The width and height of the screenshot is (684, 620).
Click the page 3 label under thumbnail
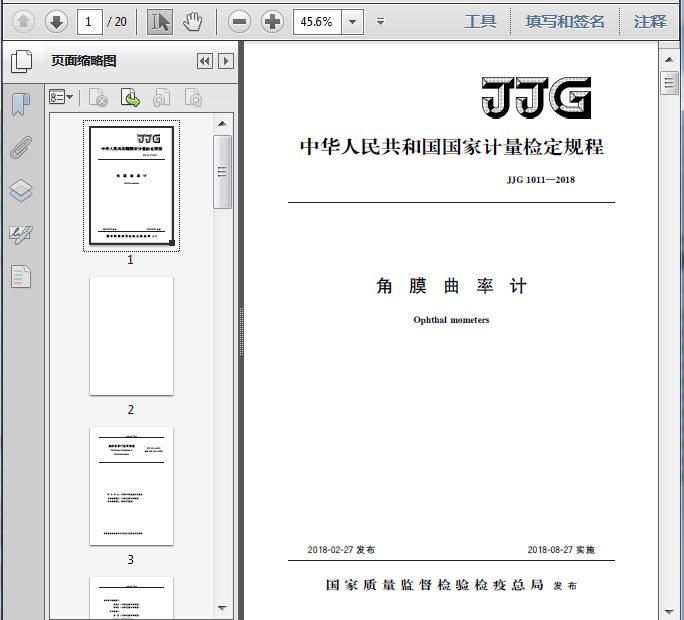click(x=130, y=560)
